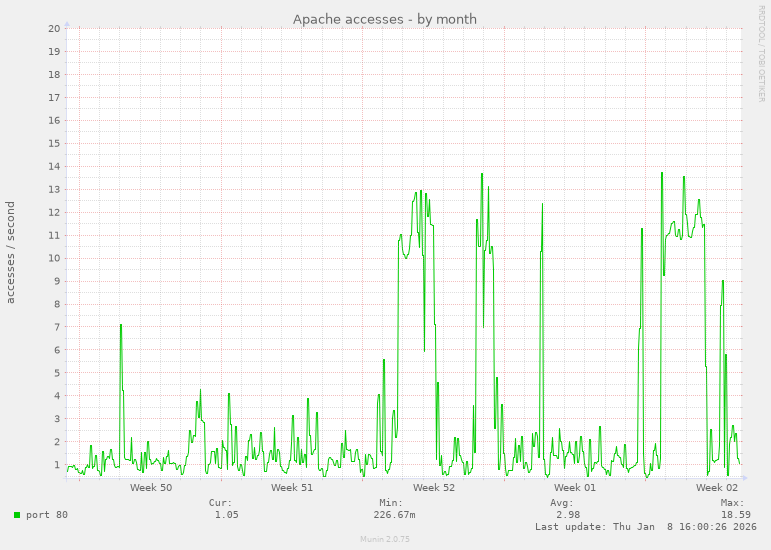Screen dimensions: 771x550
Task: Click the 'Week 01' x-axis label
Action: 575,488
